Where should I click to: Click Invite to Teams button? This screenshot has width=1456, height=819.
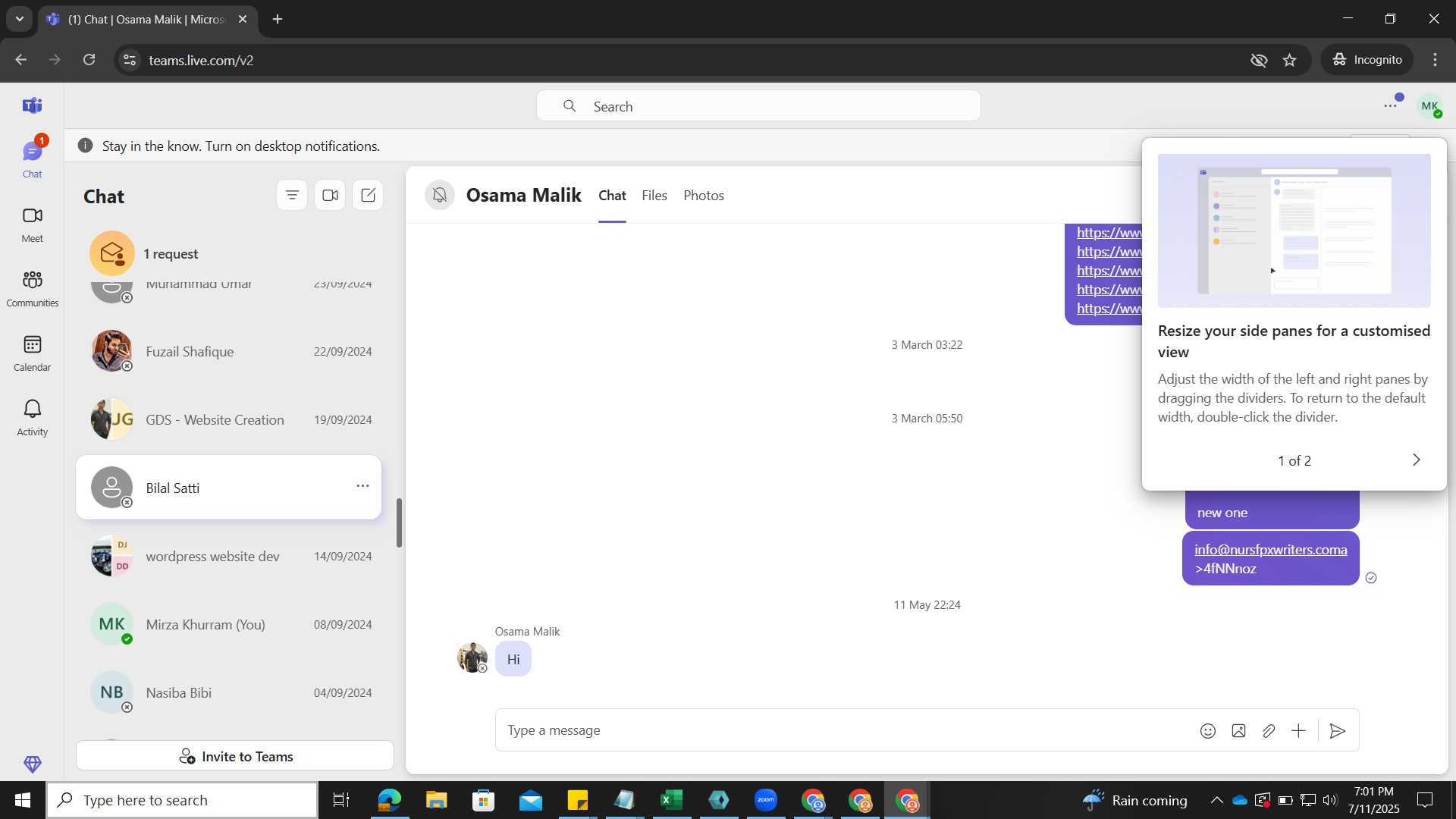[235, 756]
